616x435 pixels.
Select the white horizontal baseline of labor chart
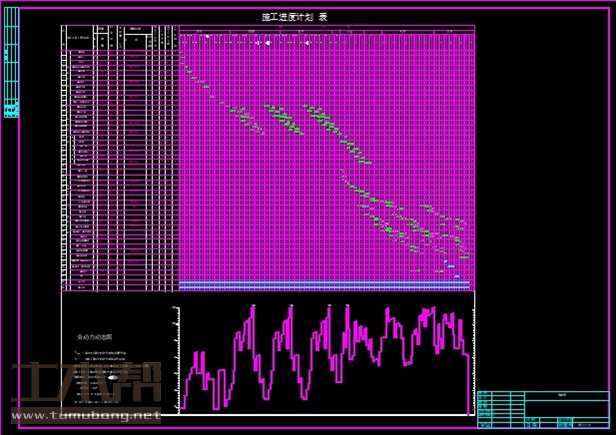(320, 411)
